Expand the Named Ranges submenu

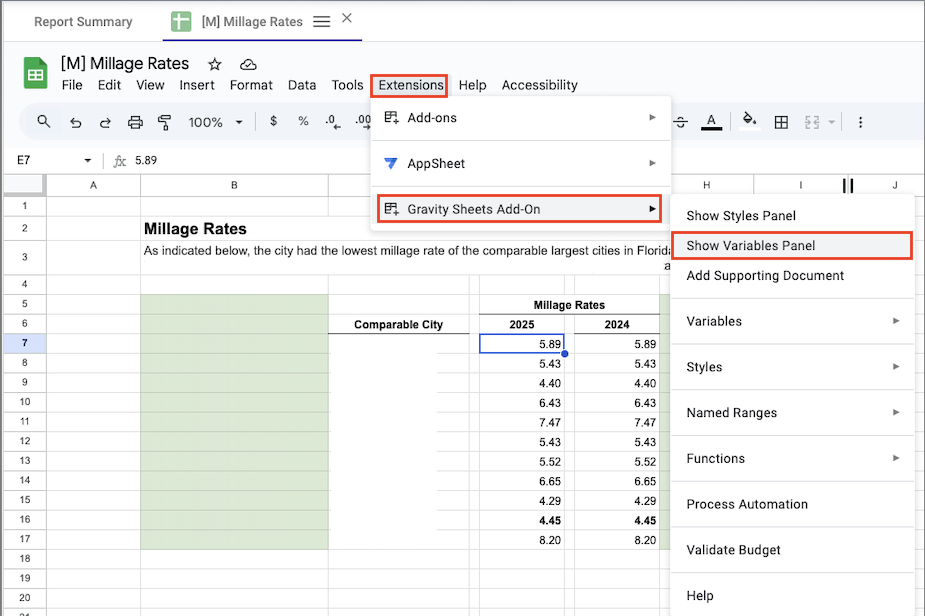(x=792, y=412)
